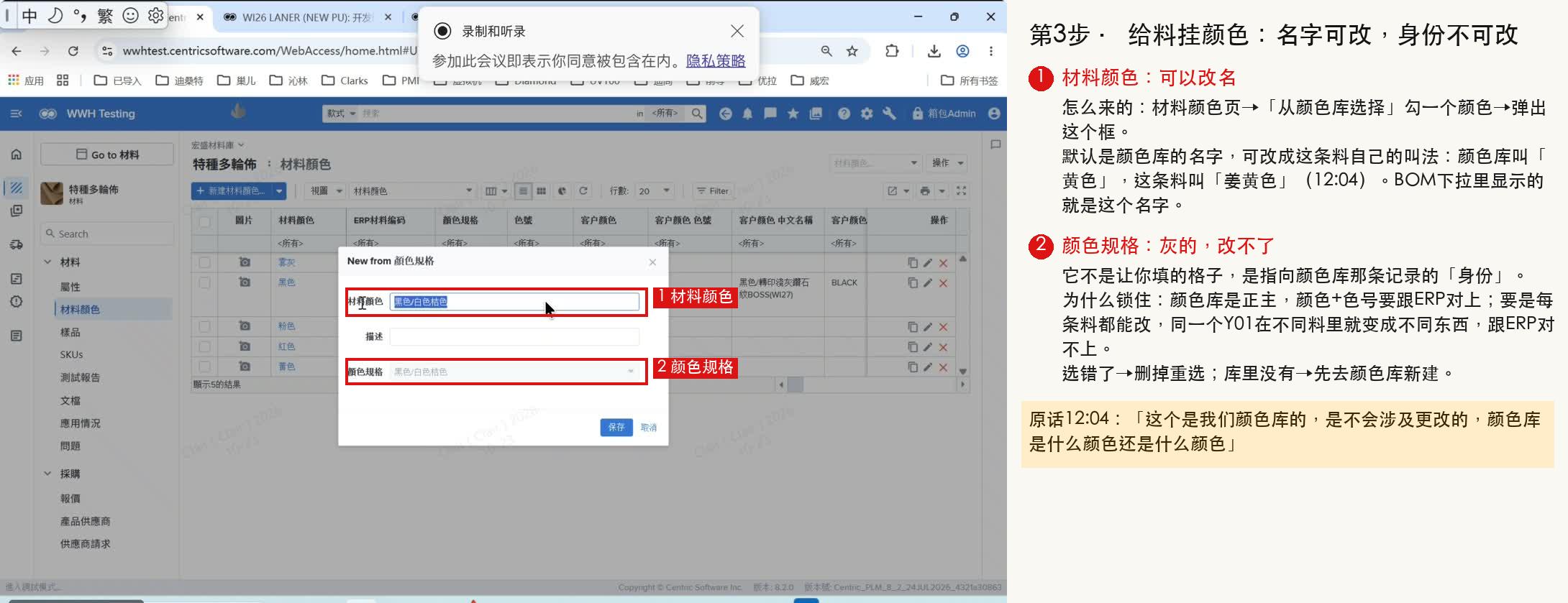Click the sidebar Search field
1568x603 pixels.
(x=107, y=234)
